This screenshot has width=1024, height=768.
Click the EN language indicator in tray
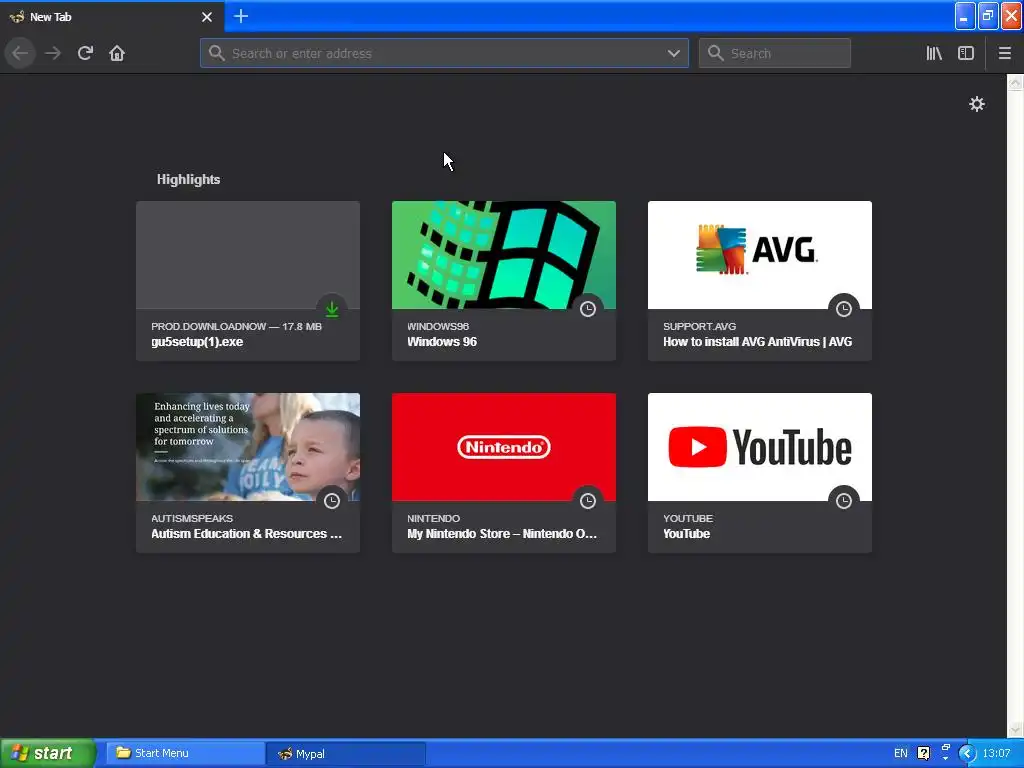coord(901,753)
